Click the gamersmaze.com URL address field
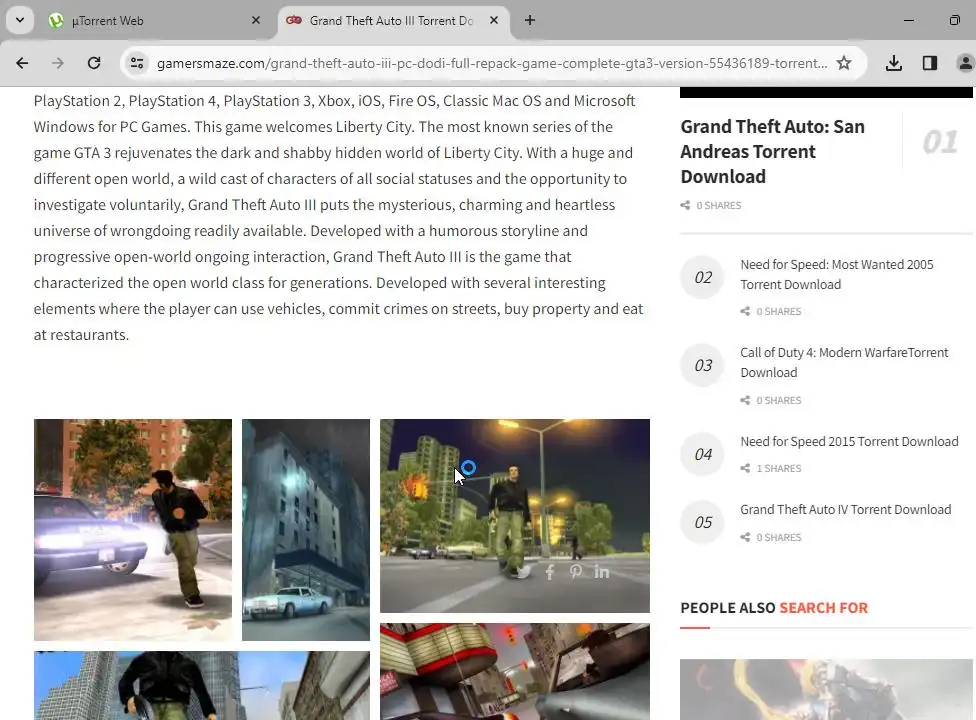 (492, 63)
